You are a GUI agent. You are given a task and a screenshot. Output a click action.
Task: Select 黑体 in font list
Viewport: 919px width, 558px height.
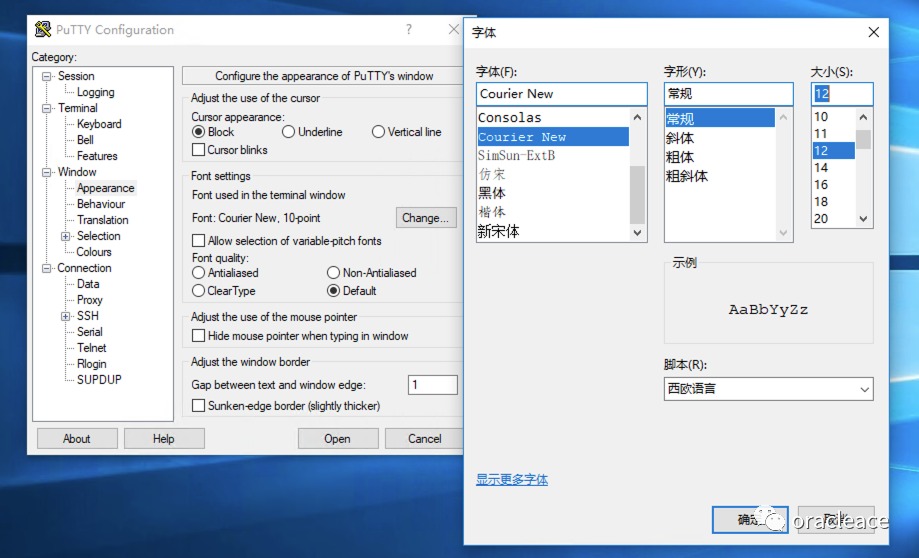coord(553,193)
